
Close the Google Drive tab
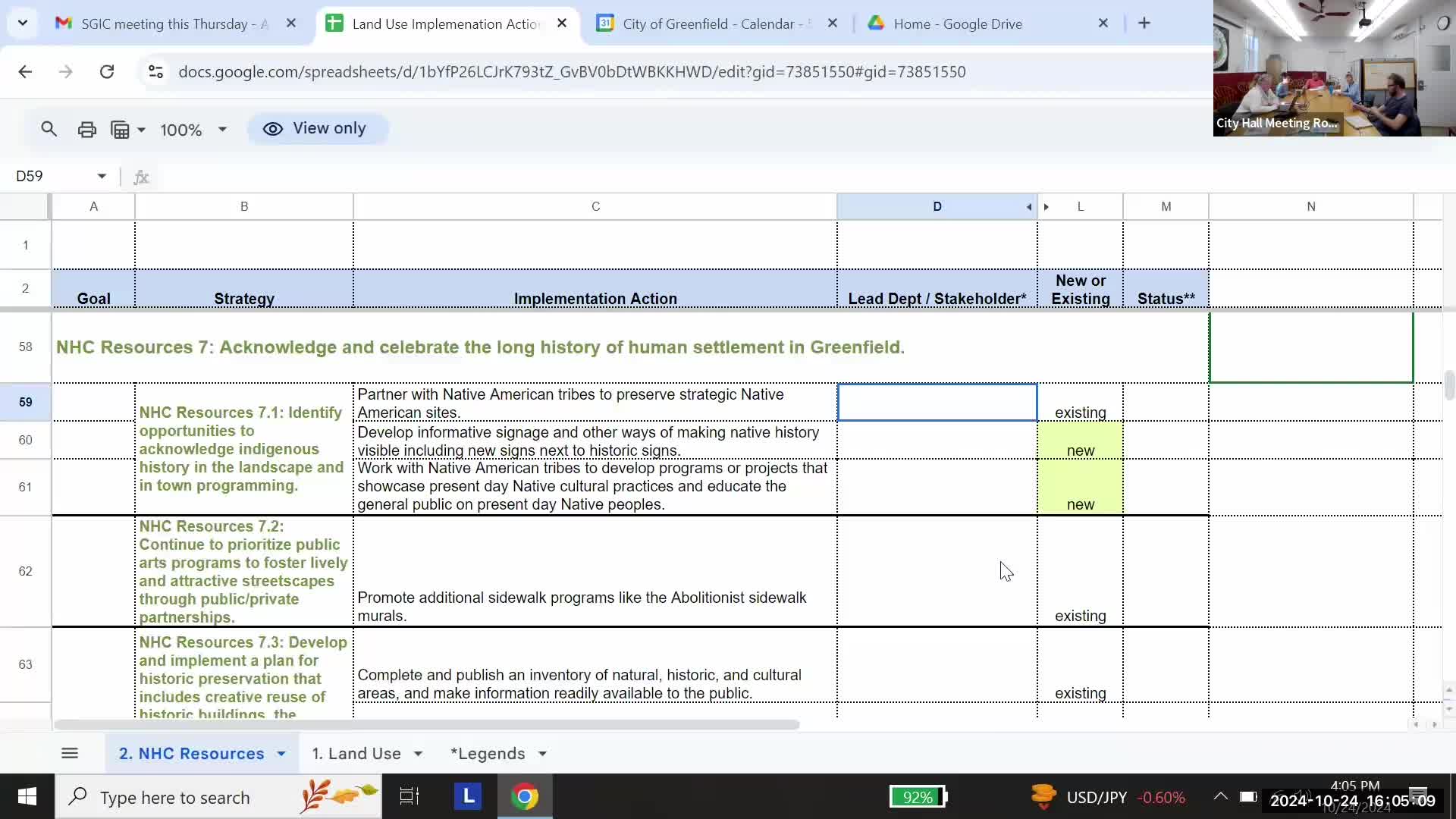click(1103, 24)
